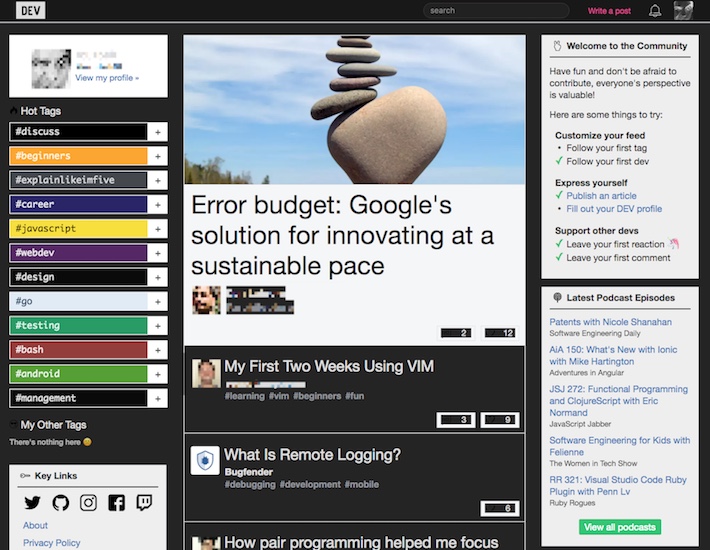
Task: Click author avatar of VIM post
Action: click(x=206, y=373)
